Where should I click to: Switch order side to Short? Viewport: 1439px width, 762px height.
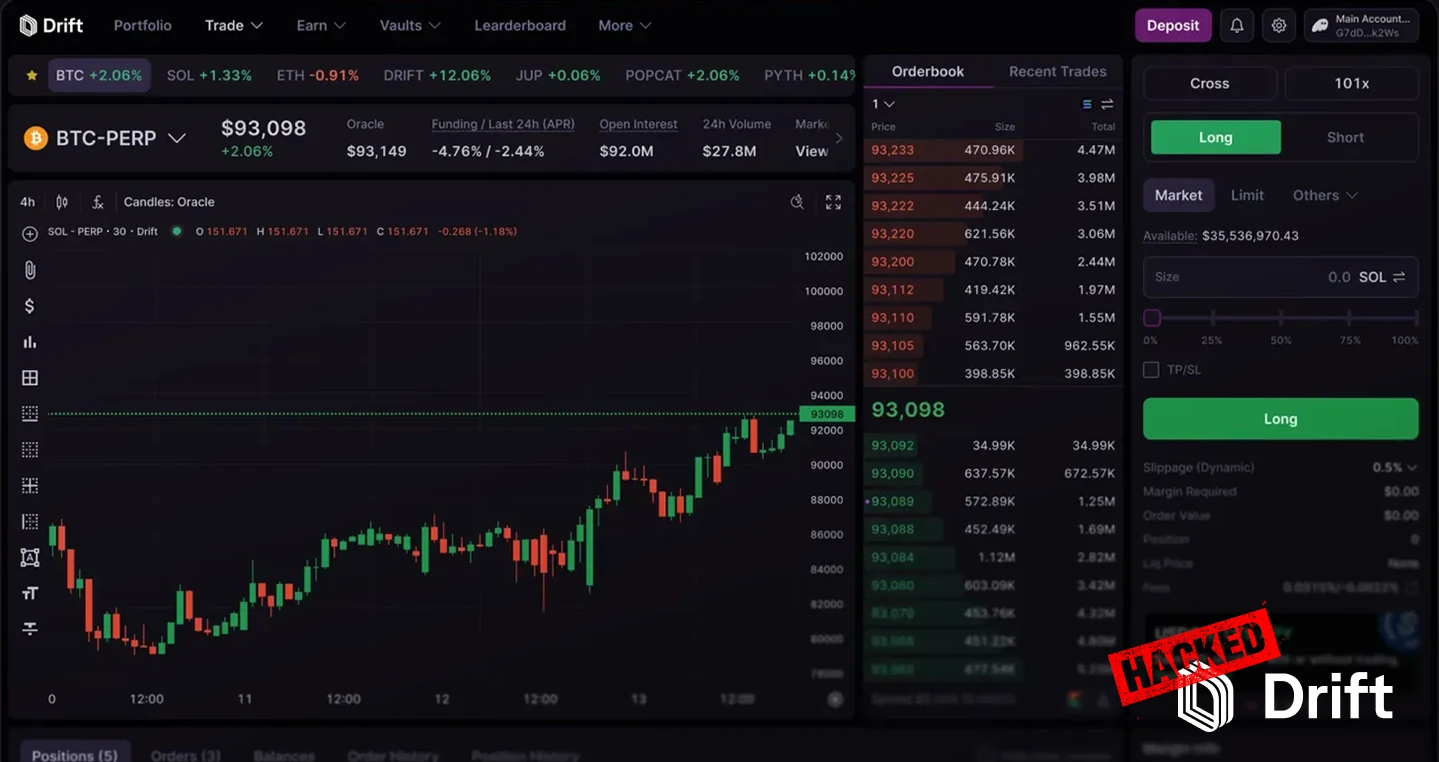tap(1345, 138)
